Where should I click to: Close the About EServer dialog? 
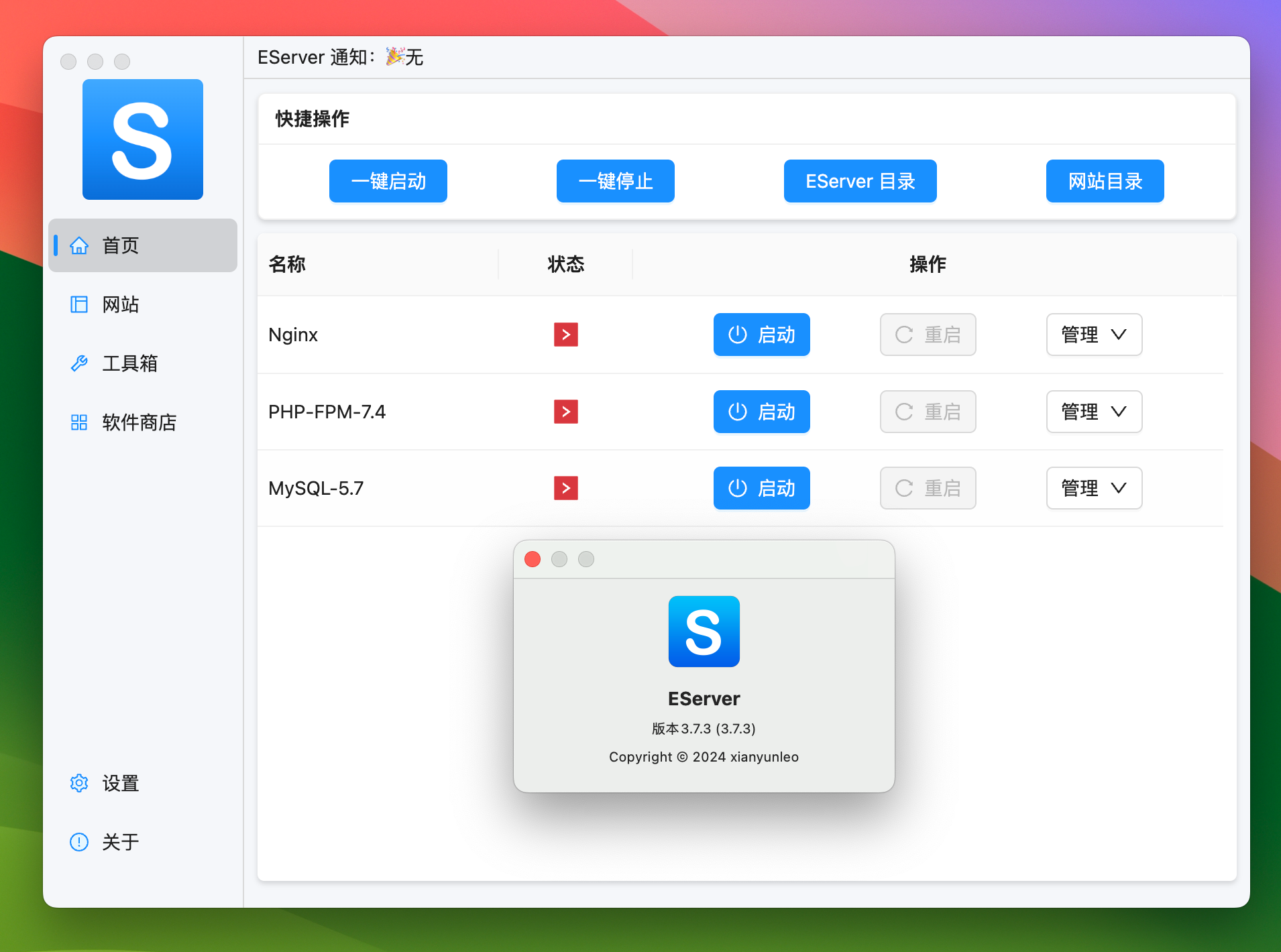point(533,559)
